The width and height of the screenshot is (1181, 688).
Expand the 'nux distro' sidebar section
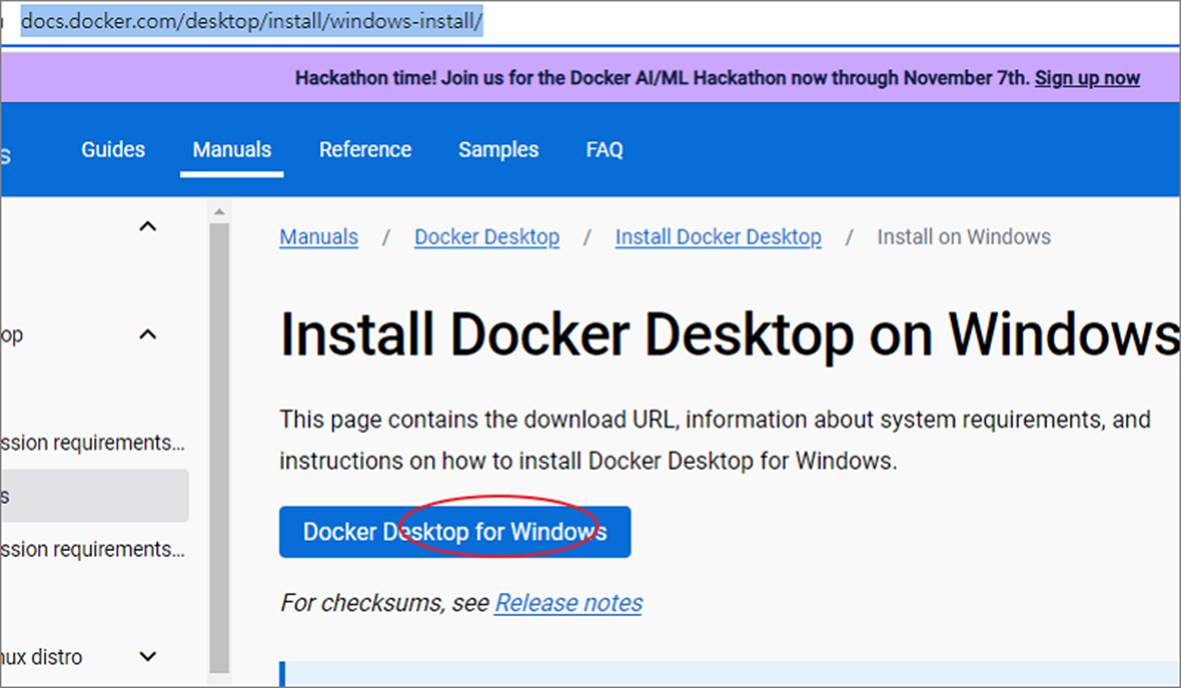[x=148, y=656]
